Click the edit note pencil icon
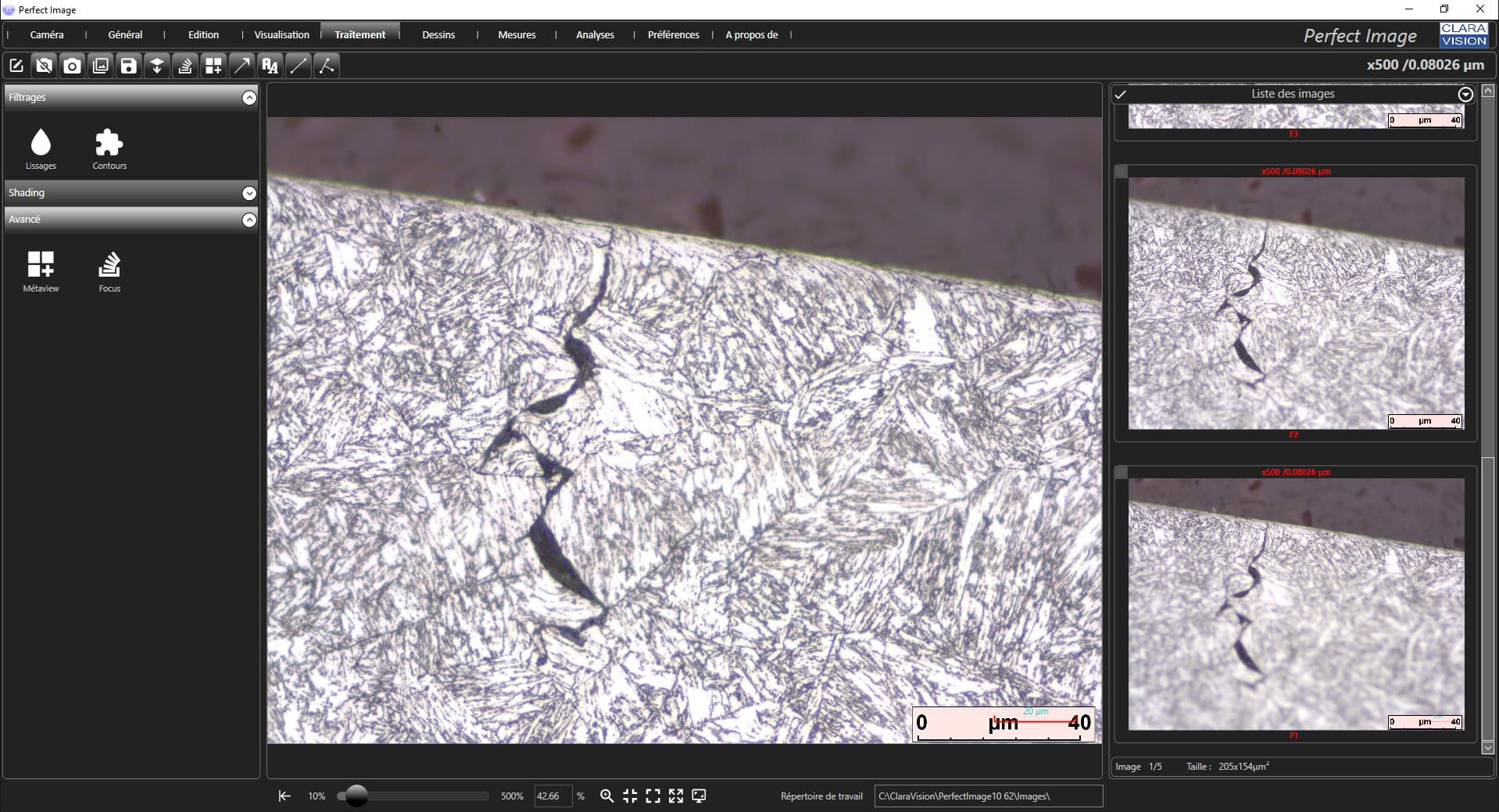This screenshot has width=1499, height=812. click(16, 66)
